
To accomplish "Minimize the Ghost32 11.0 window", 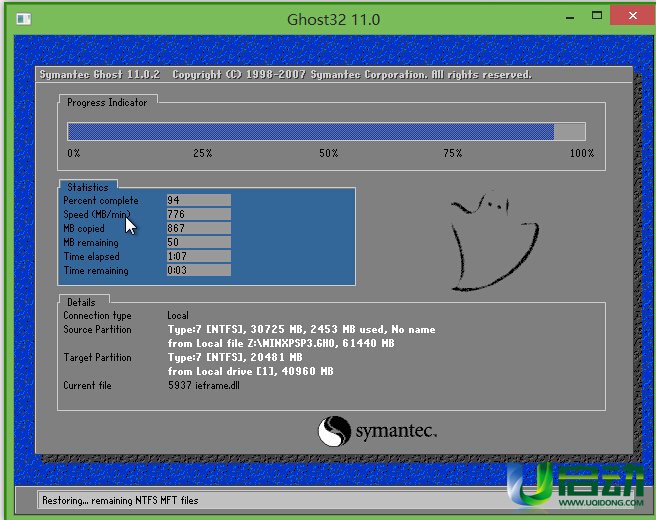I will click(570, 17).
